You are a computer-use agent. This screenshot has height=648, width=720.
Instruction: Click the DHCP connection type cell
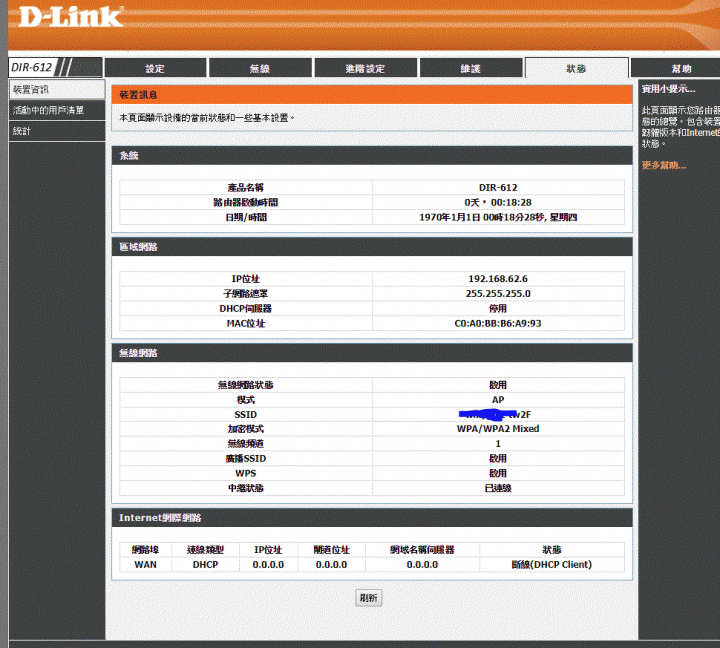tap(205, 564)
